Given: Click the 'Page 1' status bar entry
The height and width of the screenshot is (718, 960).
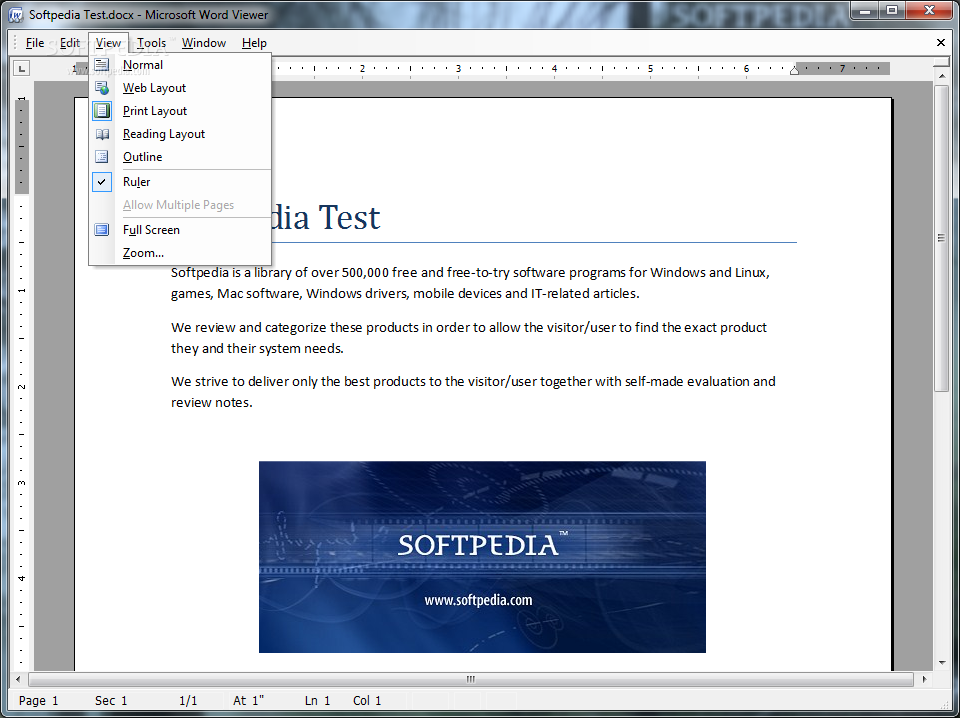Looking at the screenshot, I should point(39,701).
